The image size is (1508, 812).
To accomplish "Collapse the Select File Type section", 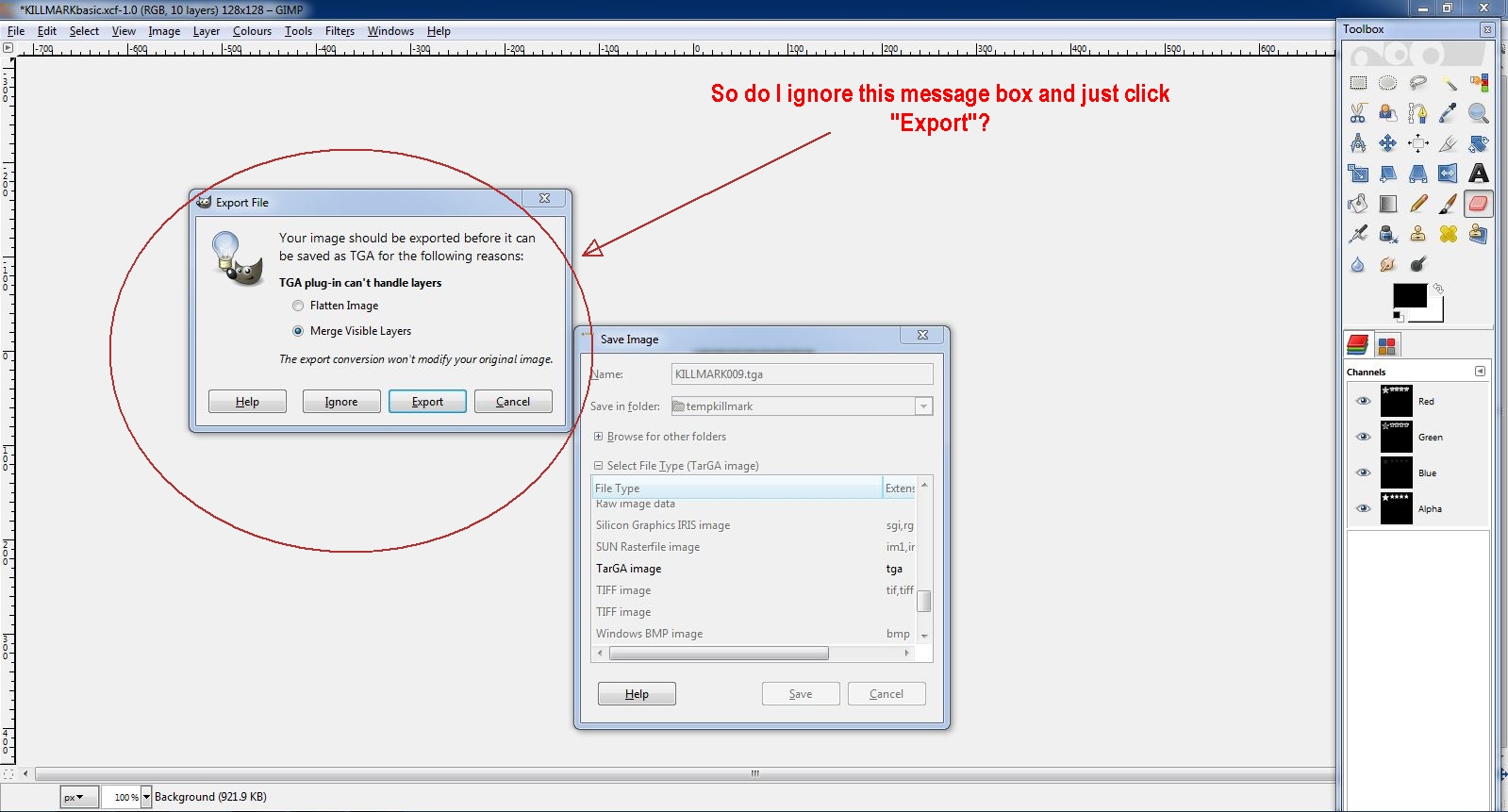I will (598, 466).
